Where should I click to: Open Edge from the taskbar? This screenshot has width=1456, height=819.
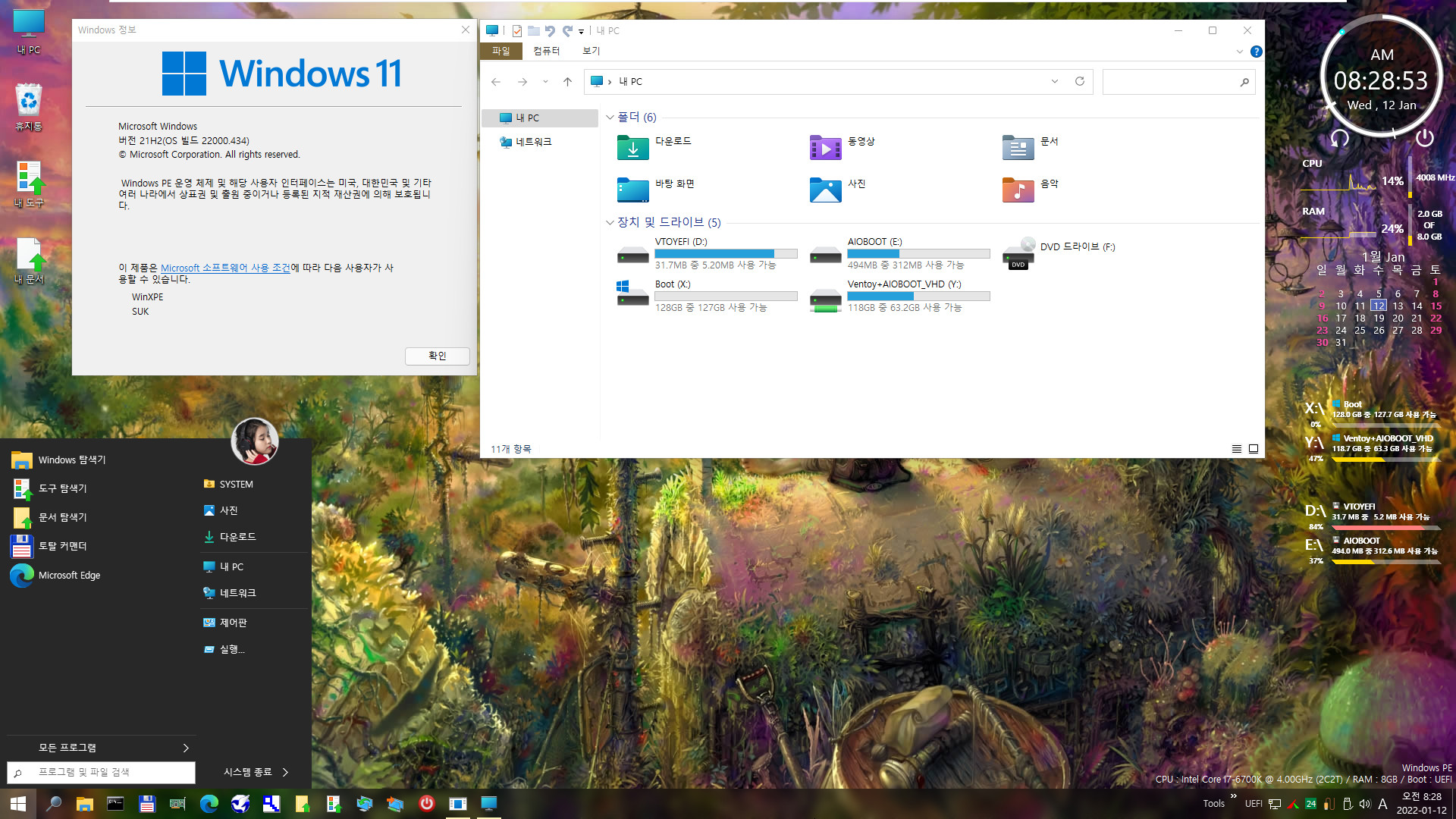click(209, 803)
